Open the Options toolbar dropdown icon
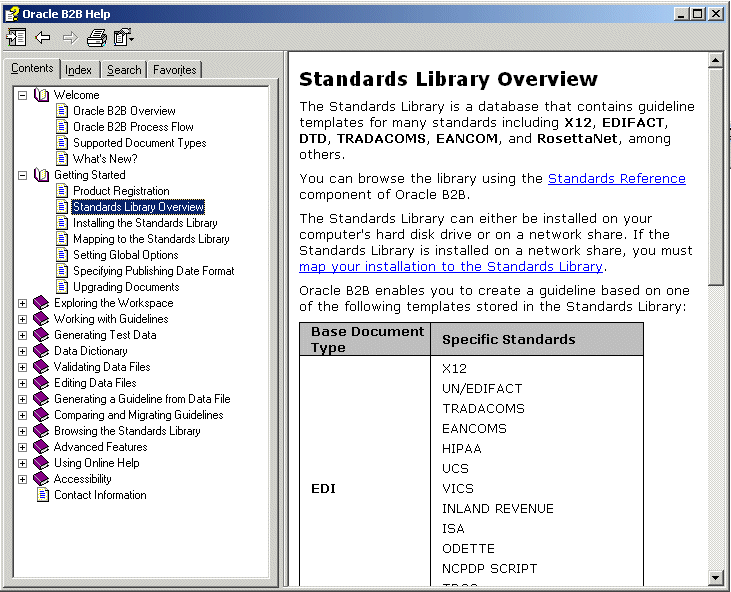Screen dimensions: 731x592 click(124, 37)
